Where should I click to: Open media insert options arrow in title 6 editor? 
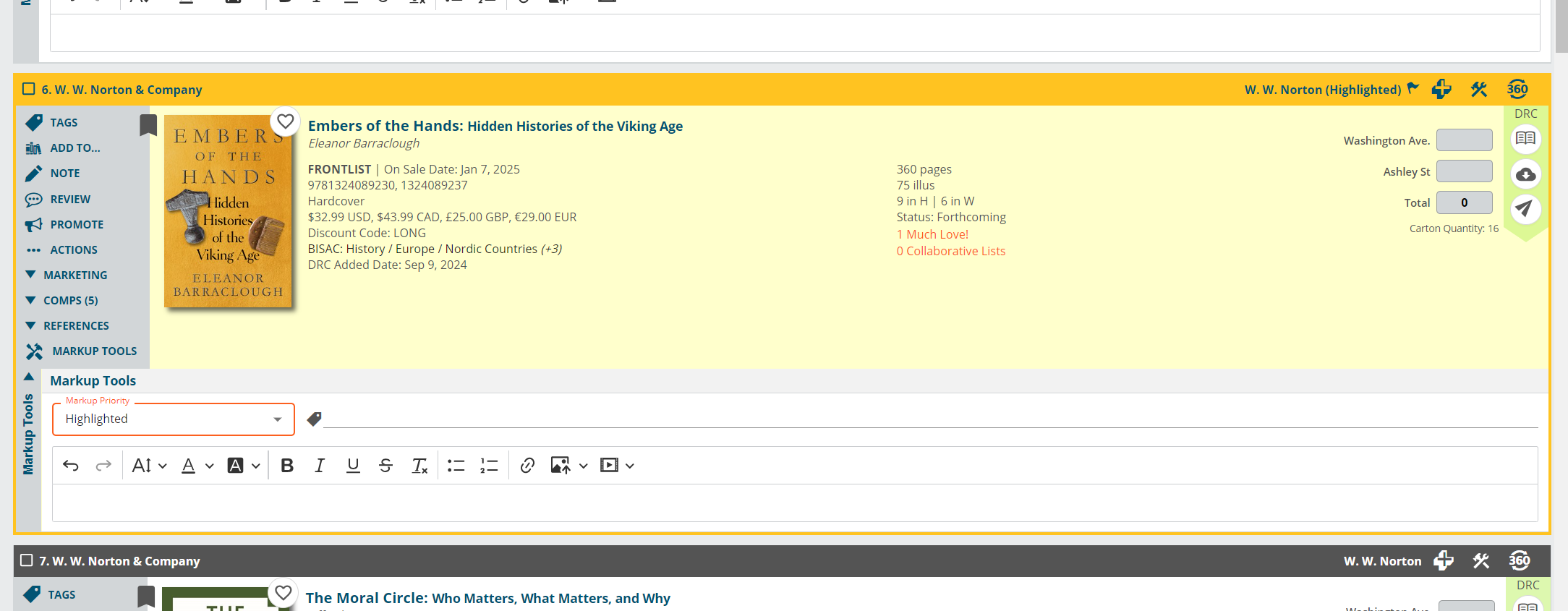(x=629, y=466)
